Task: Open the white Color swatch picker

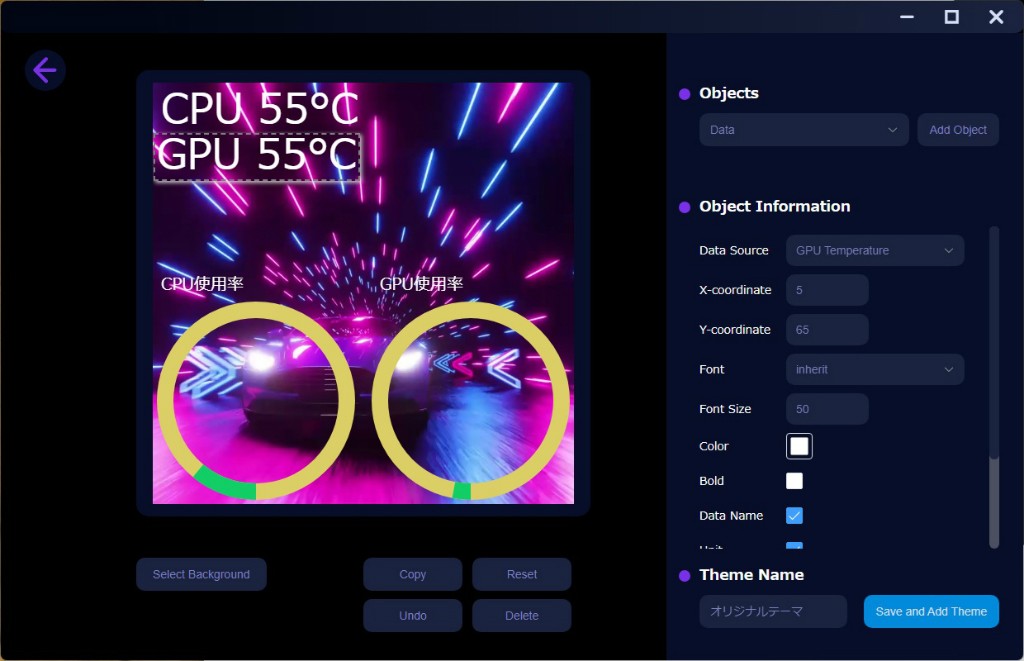Action: [799, 446]
